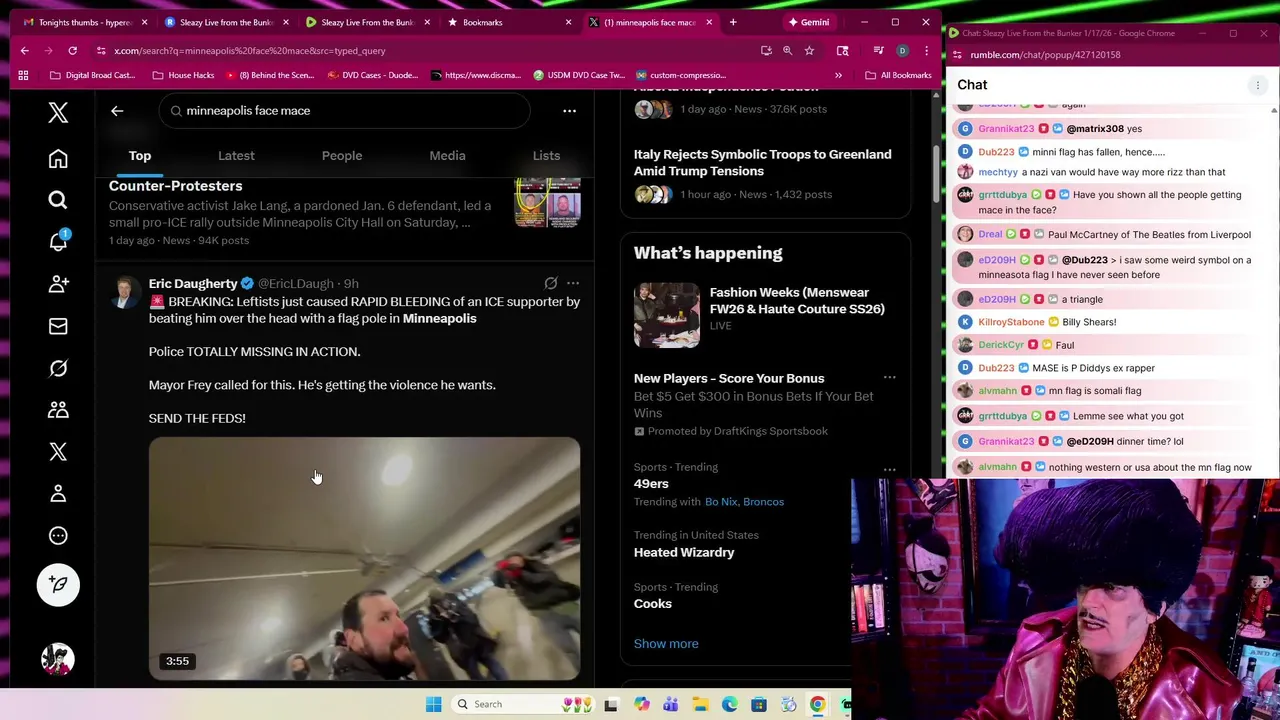The height and width of the screenshot is (720, 1280).
Task: Click the minneapolis face mace search field
Action: click(344, 111)
